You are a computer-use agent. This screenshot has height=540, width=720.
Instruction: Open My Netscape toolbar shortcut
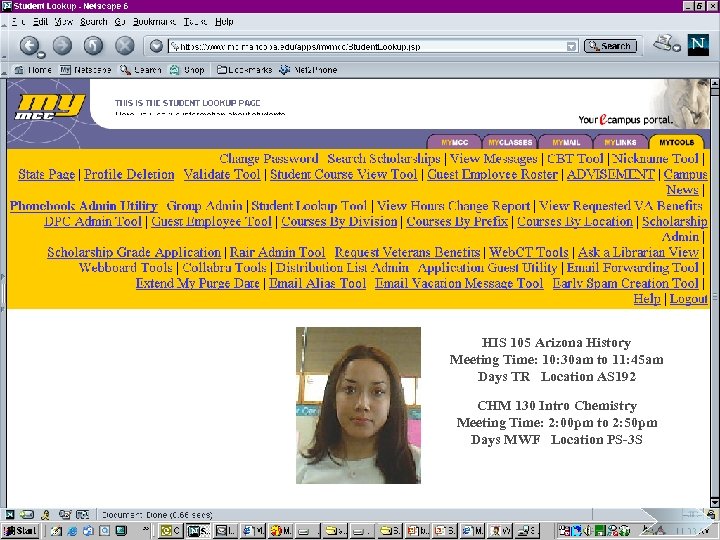86,70
